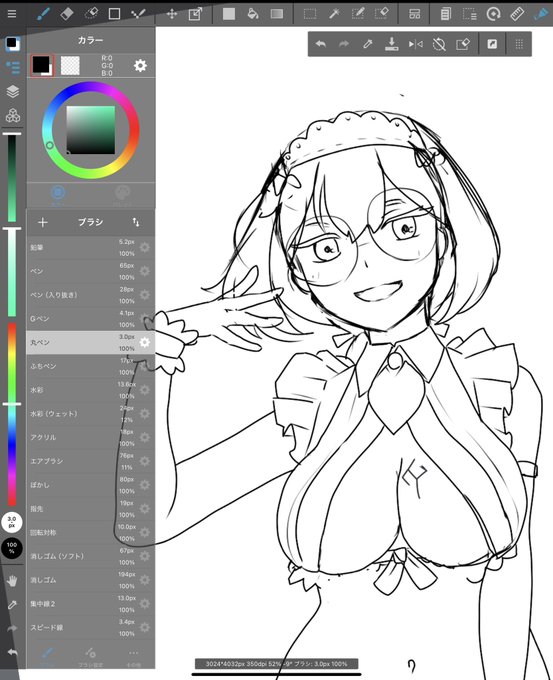This screenshot has height=680, width=553.
Task: Open the color panel icon in left sidebar
Action: point(12,44)
